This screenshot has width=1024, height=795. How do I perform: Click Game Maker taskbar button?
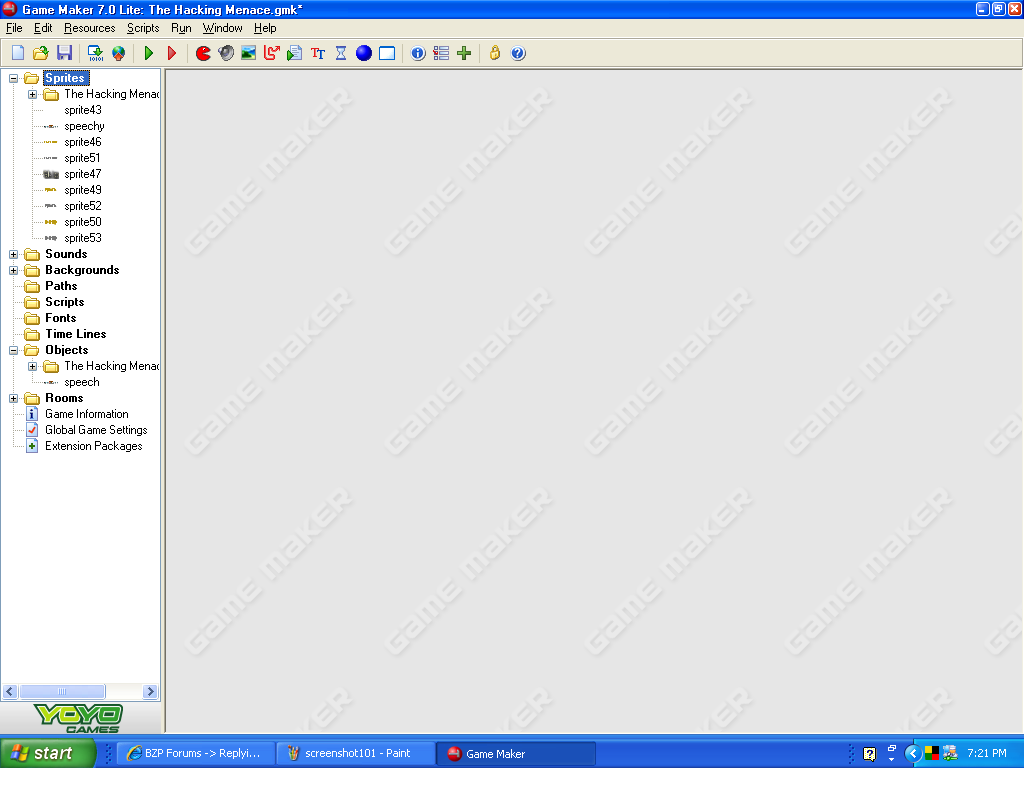click(516, 754)
